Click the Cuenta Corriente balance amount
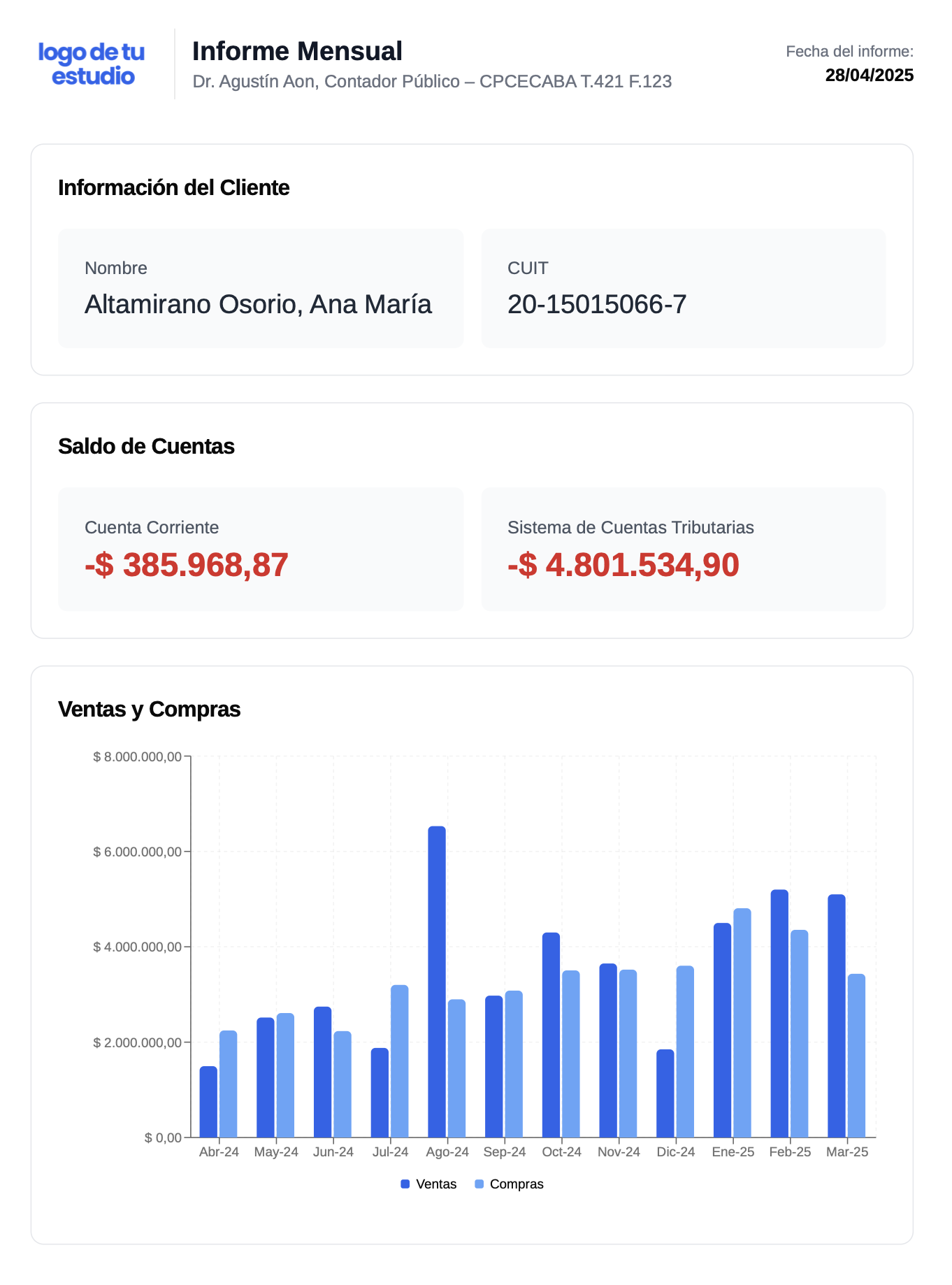 [186, 565]
